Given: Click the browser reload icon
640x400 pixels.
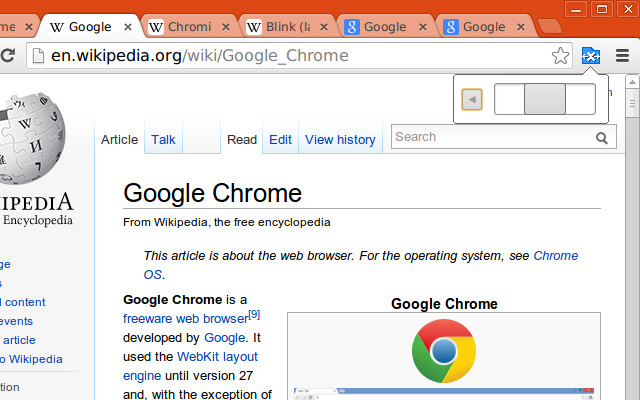Looking at the screenshot, I should [7, 55].
